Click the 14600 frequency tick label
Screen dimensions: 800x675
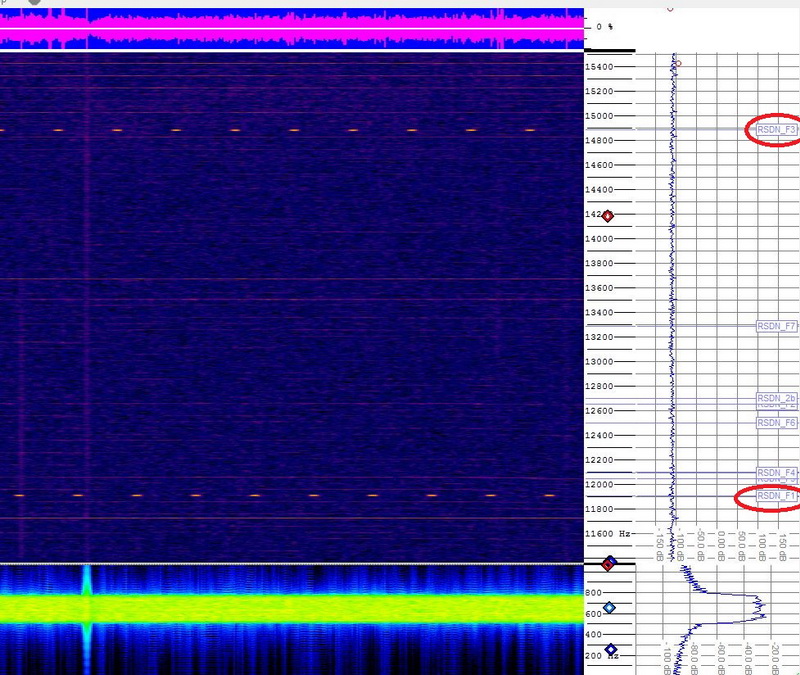coord(599,165)
